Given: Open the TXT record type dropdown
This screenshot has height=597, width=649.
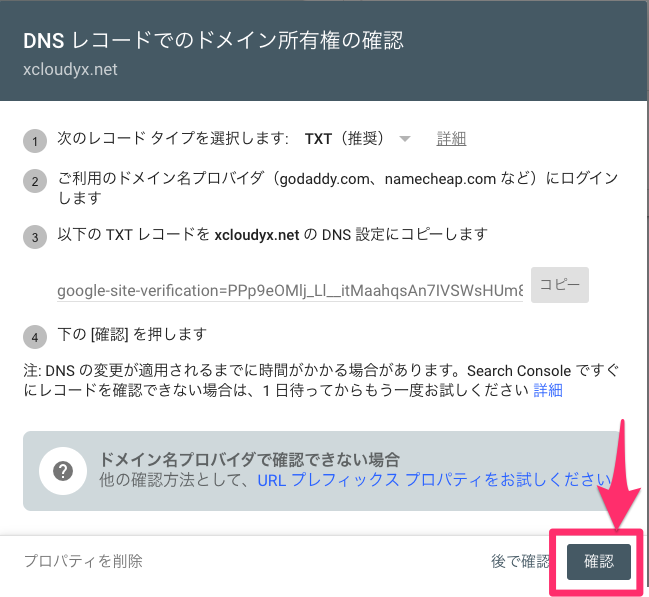Looking at the screenshot, I should click(x=358, y=138).
